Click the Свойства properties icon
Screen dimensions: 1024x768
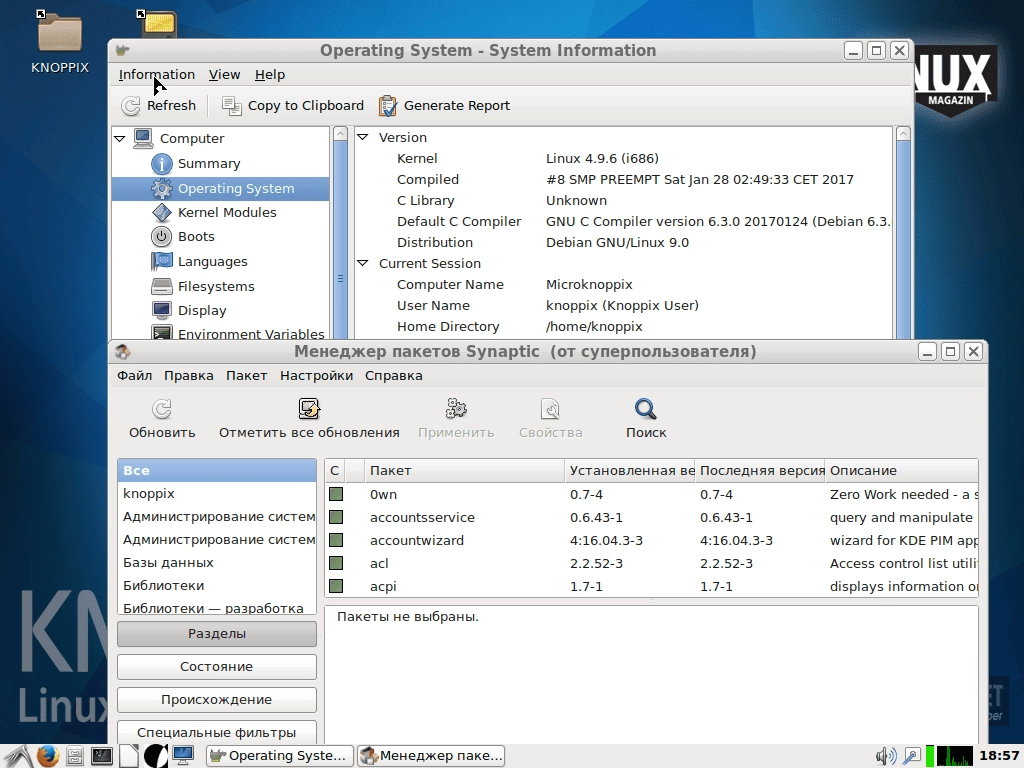(551, 409)
